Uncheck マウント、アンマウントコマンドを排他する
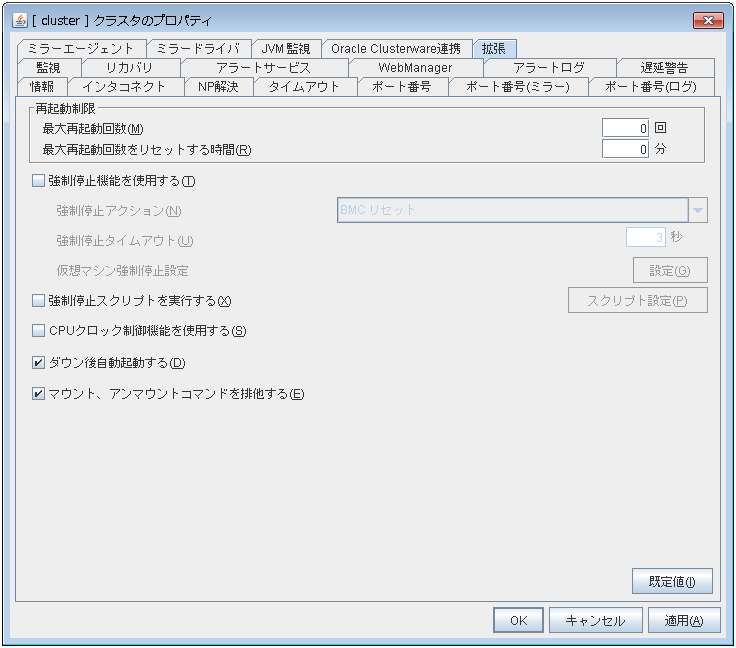The height and width of the screenshot is (648, 736). pyautogui.click(x=39, y=394)
